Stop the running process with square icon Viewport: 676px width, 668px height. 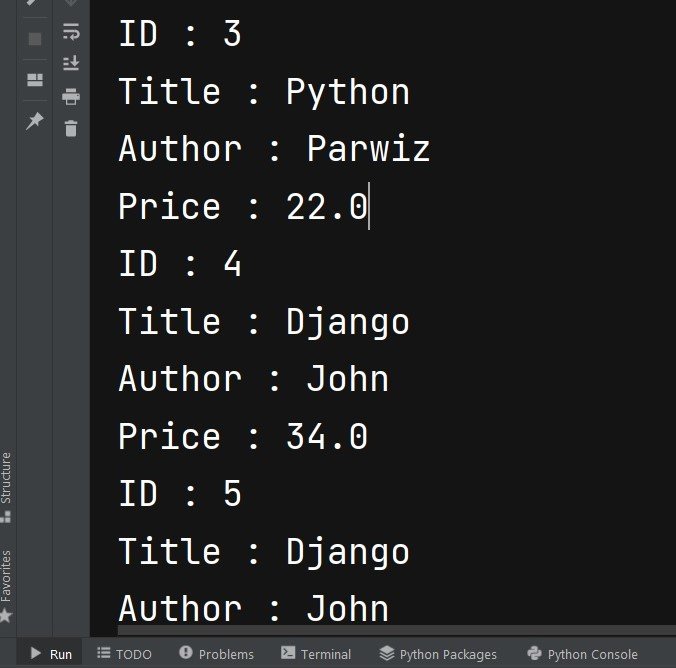pyautogui.click(x=35, y=39)
